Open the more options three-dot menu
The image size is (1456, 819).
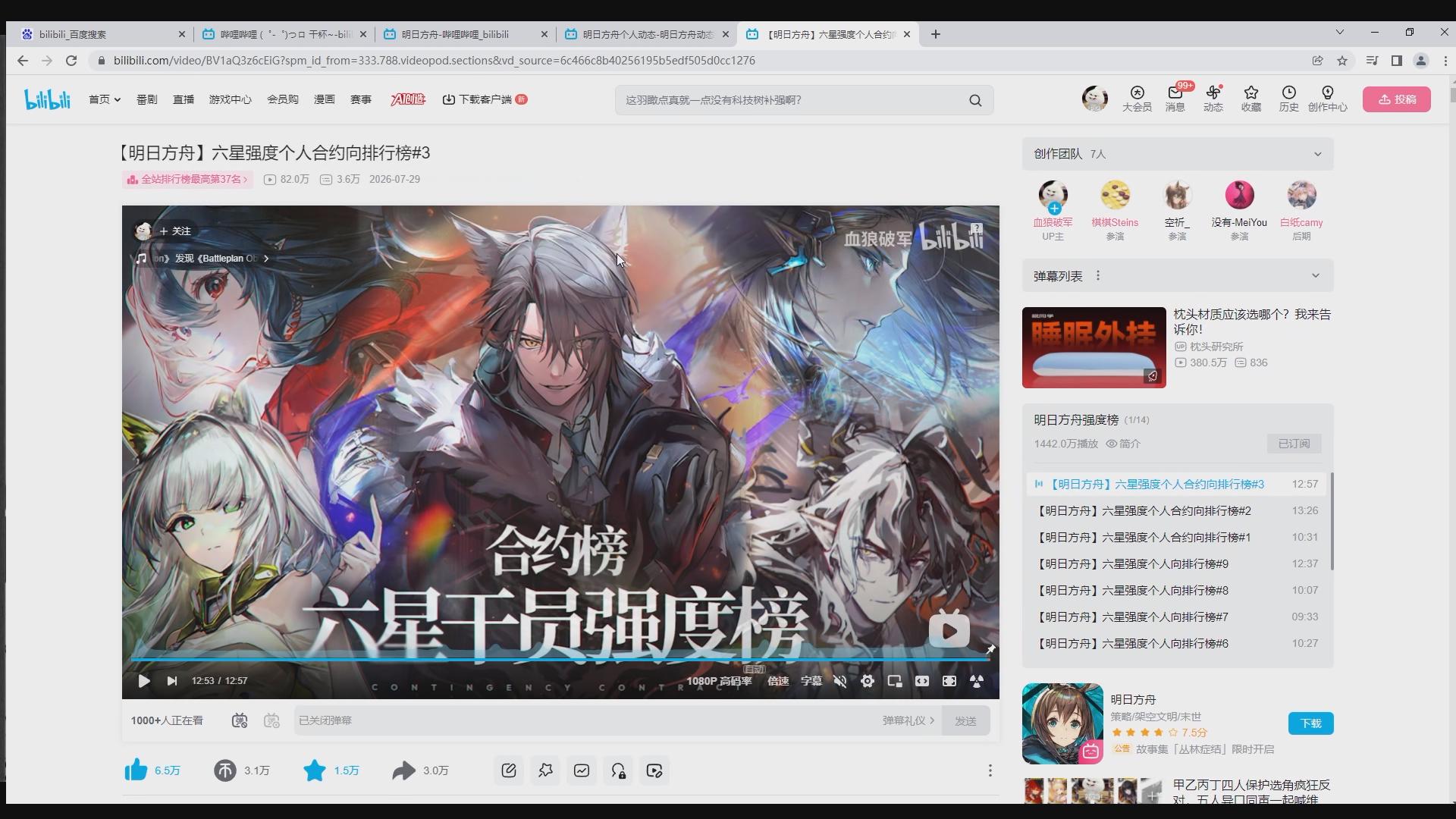[x=990, y=770]
